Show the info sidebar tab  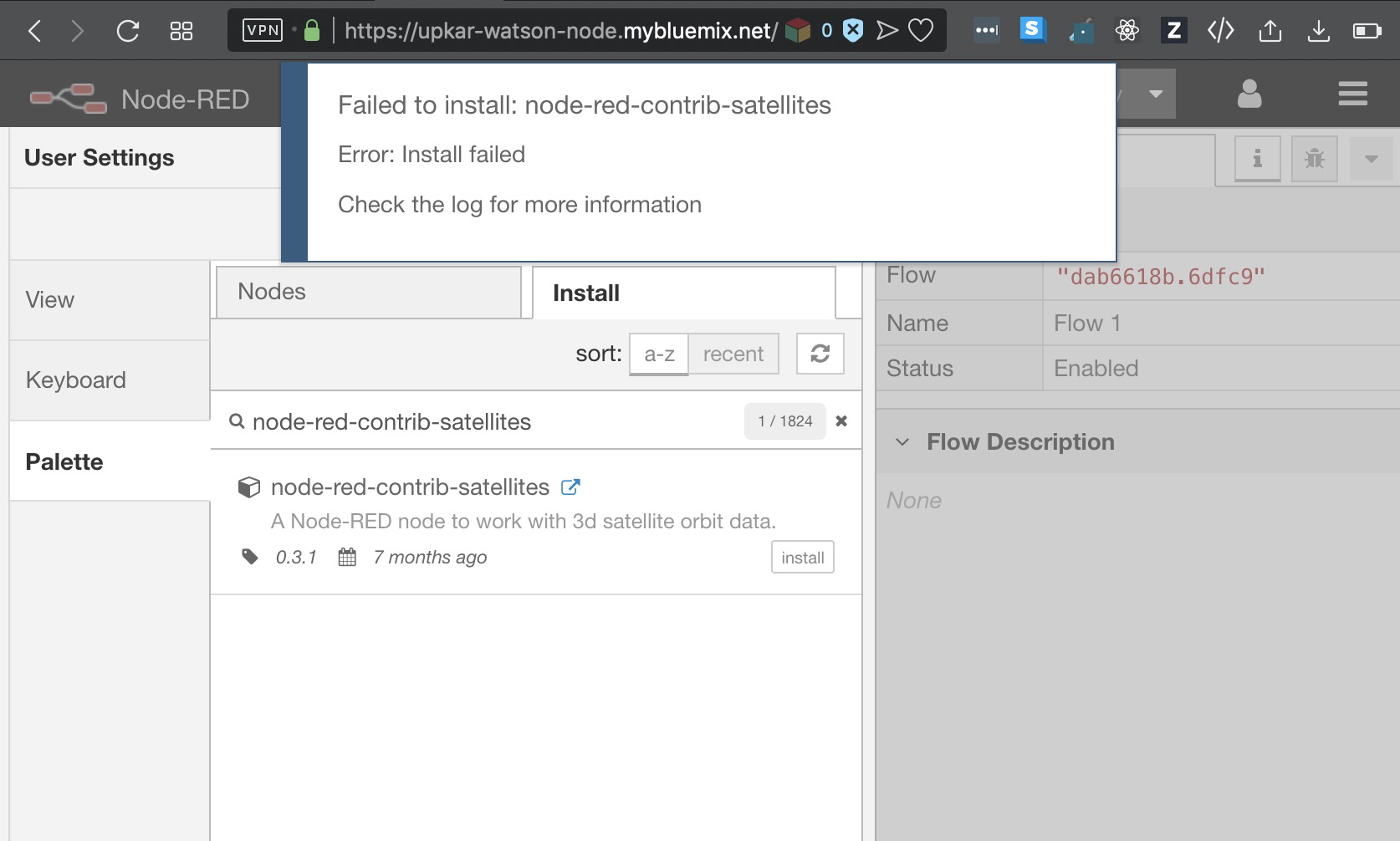coord(1257,158)
